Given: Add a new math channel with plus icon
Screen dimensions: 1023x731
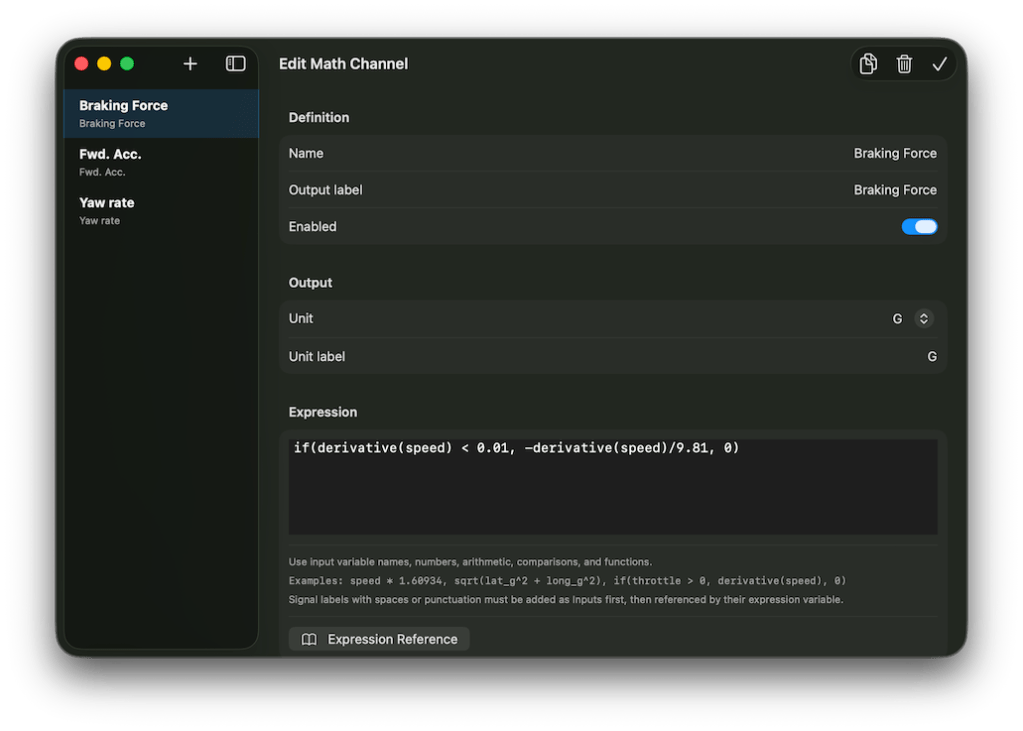Looking at the screenshot, I should pyautogui.click(x=190, y=64).
